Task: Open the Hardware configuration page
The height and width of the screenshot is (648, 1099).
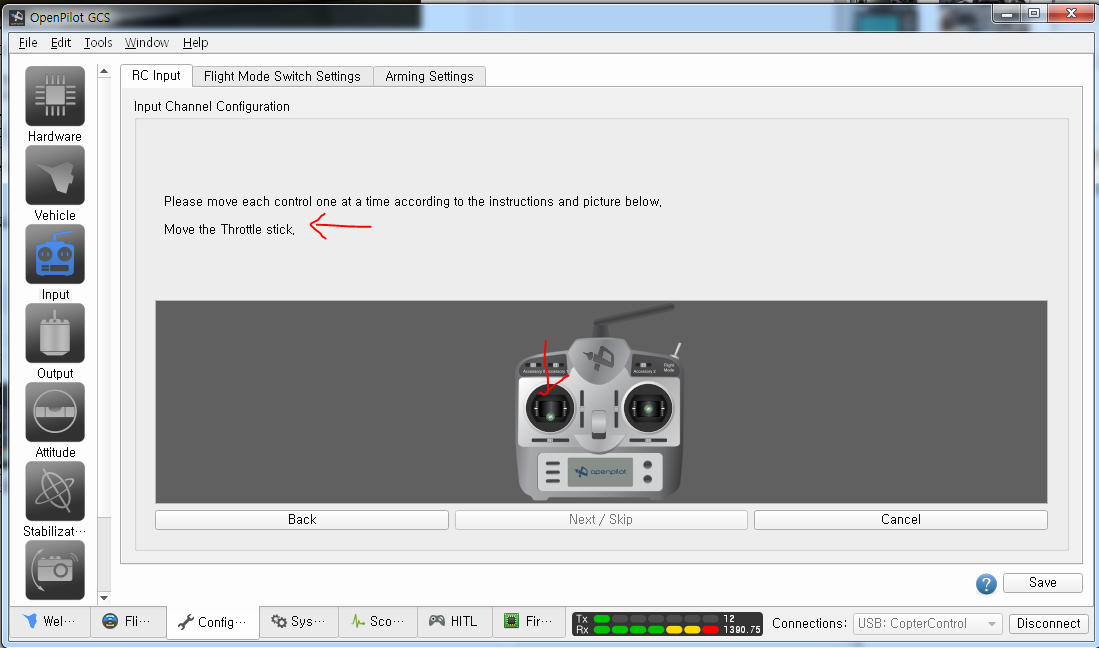Action: pyautogui.click(x=55, y=97)
